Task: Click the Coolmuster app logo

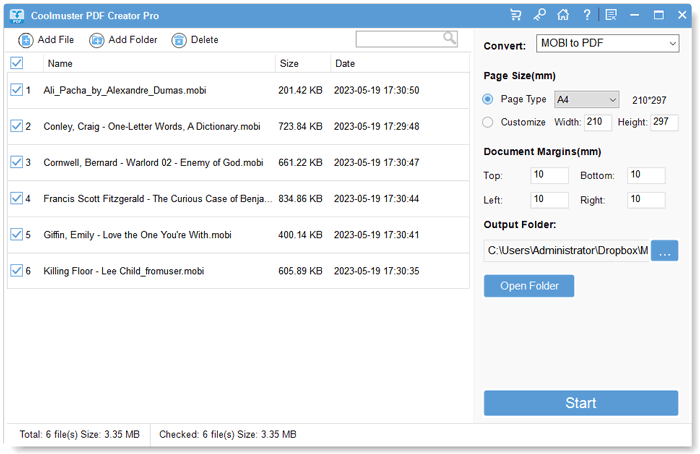Action: click(17, 16)
